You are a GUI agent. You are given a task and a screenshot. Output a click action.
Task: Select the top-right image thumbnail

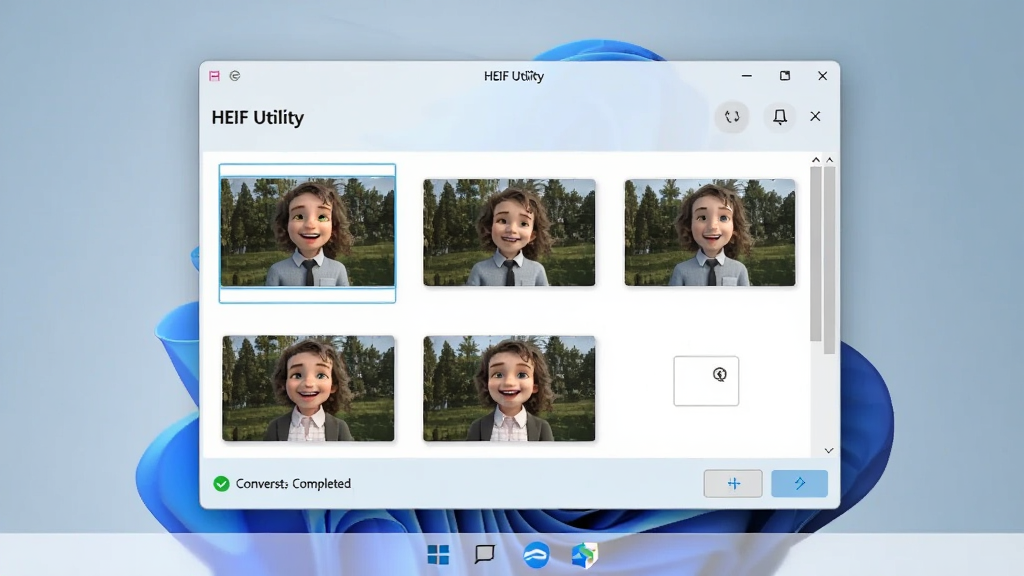point(710,232)
